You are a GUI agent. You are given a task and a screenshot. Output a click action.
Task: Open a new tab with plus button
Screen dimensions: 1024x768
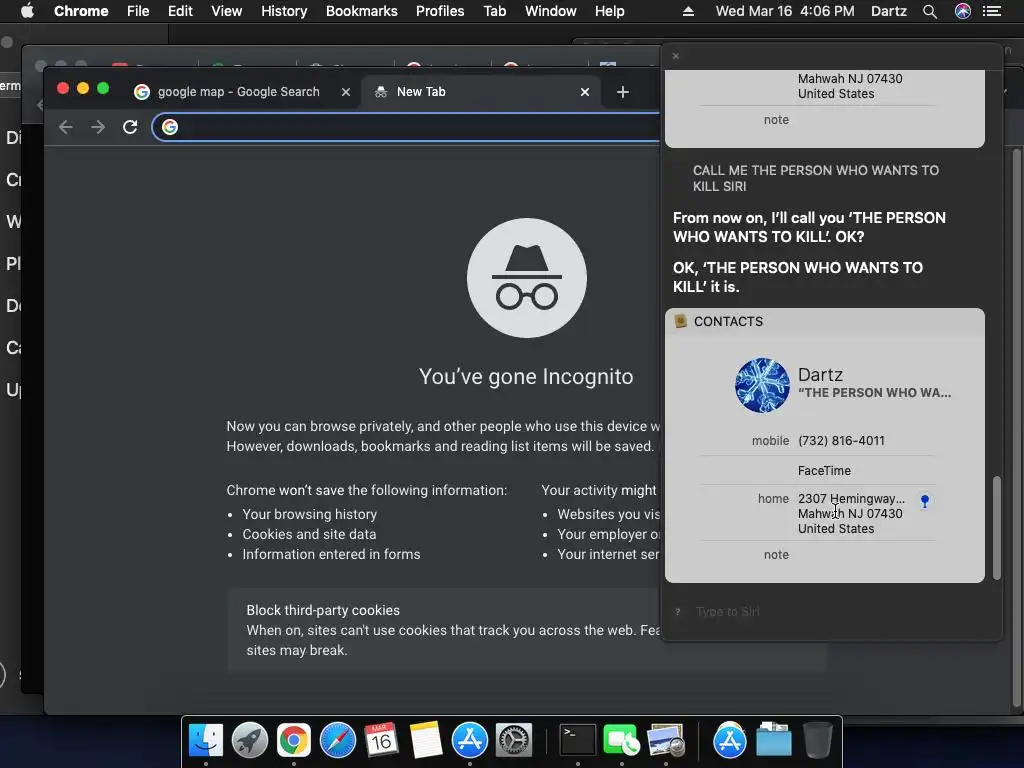[622, 92]
